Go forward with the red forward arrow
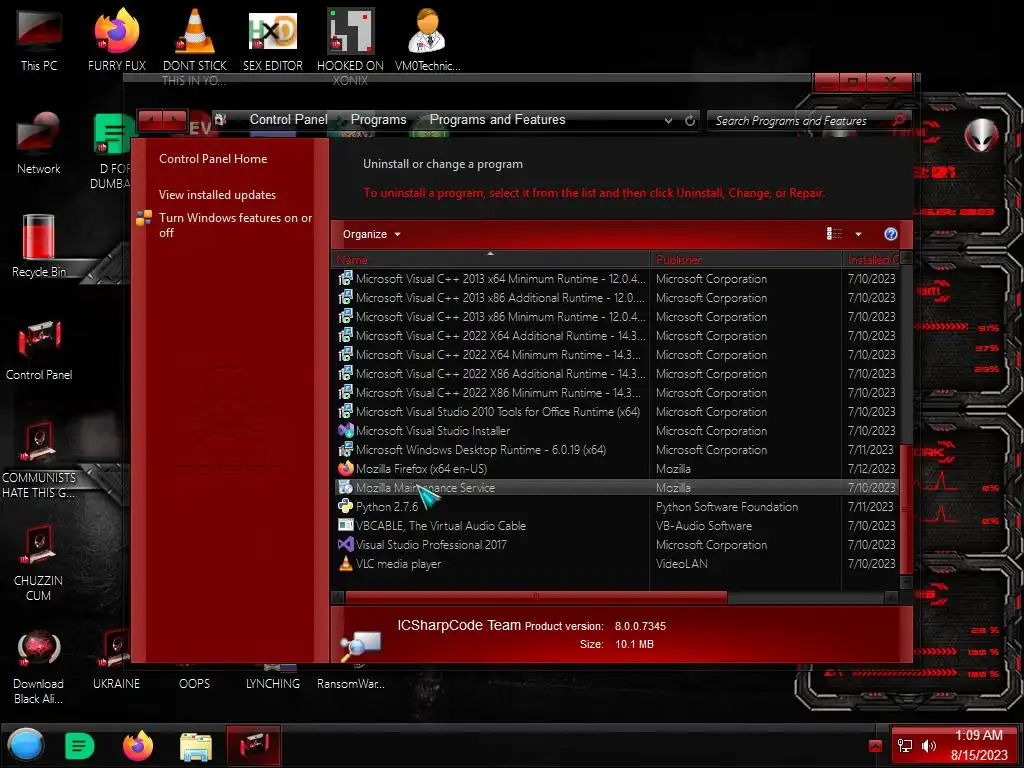The width and height of the screenshot is (1024, 768). (x=175, y=120)
